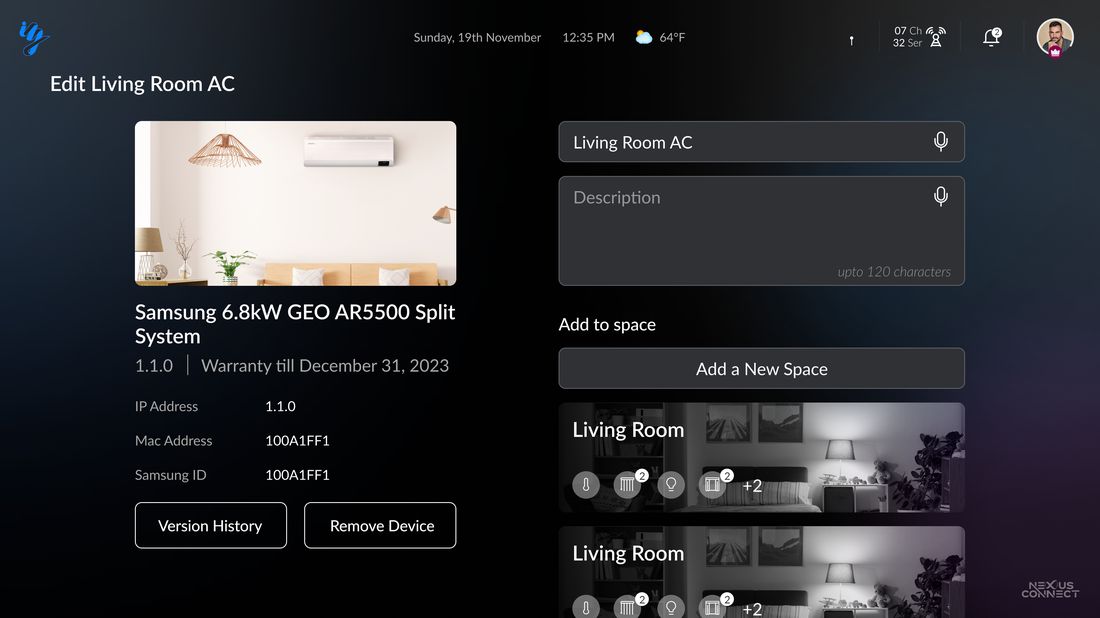Open notifications bell with badge 2
This screenshot has height=618, width=1100.
click(991, 37)
